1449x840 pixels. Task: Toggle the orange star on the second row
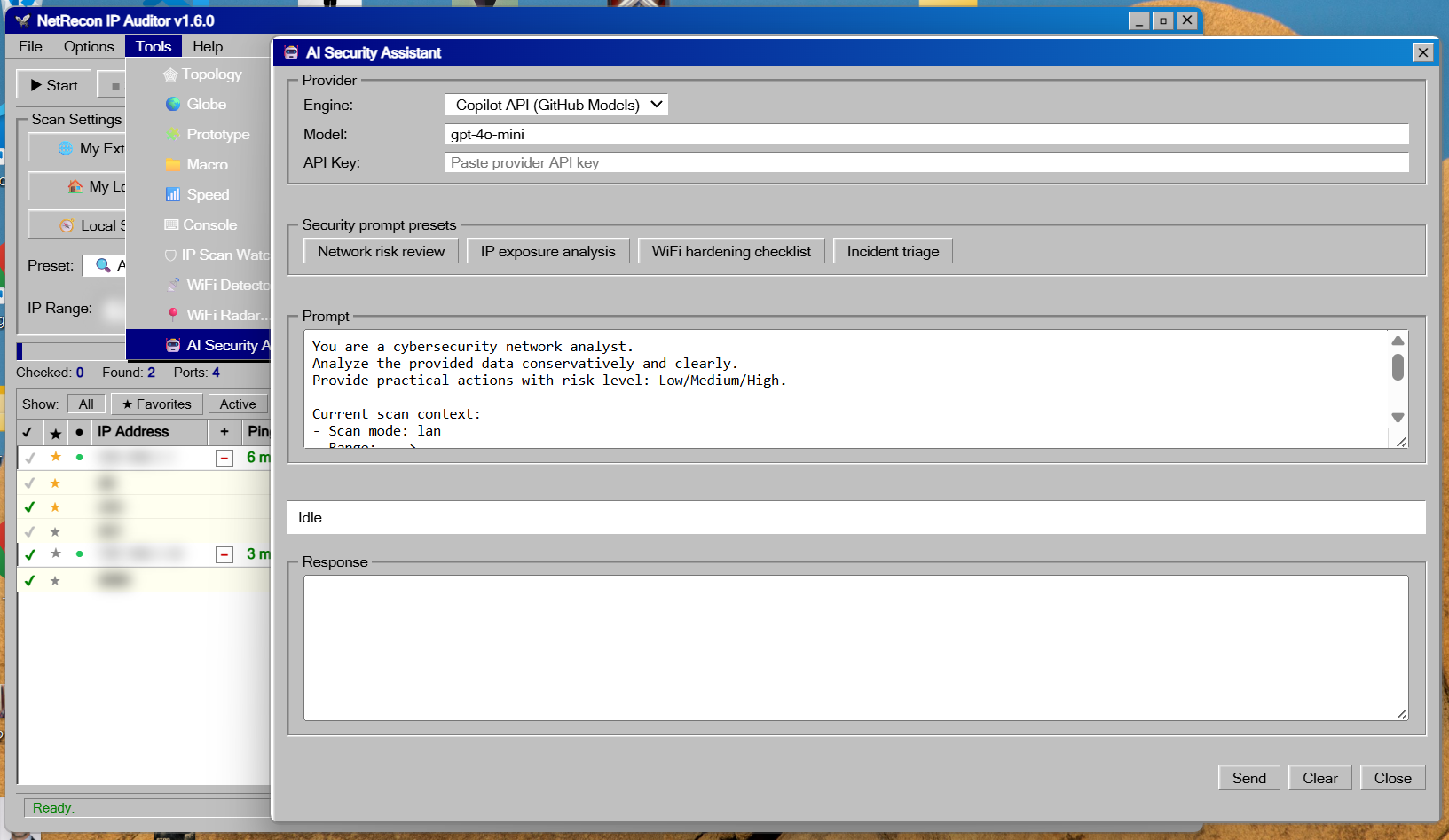point(55,483)
